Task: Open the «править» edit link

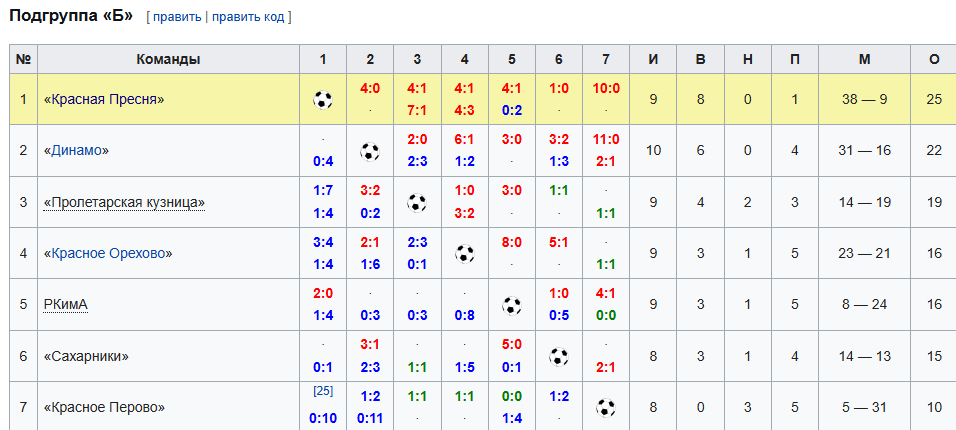Action: (x=177, y=17)
